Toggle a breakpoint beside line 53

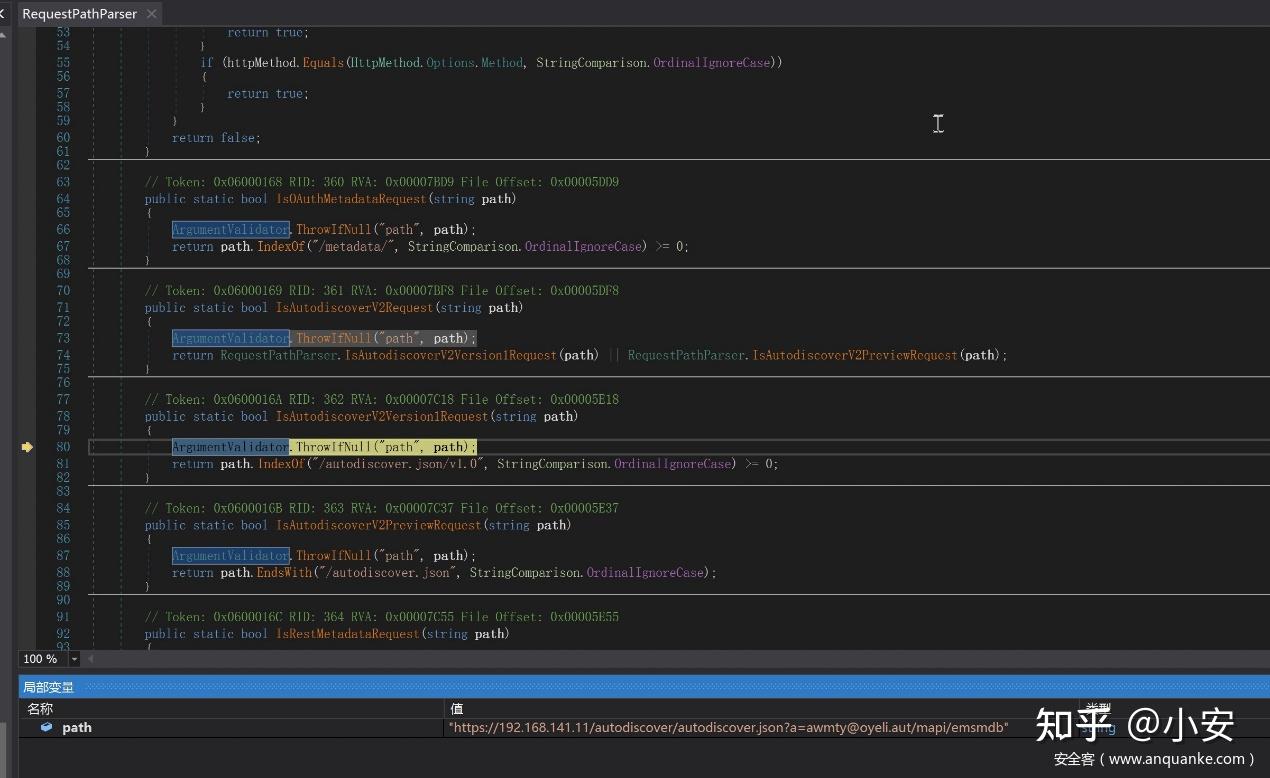27,32
